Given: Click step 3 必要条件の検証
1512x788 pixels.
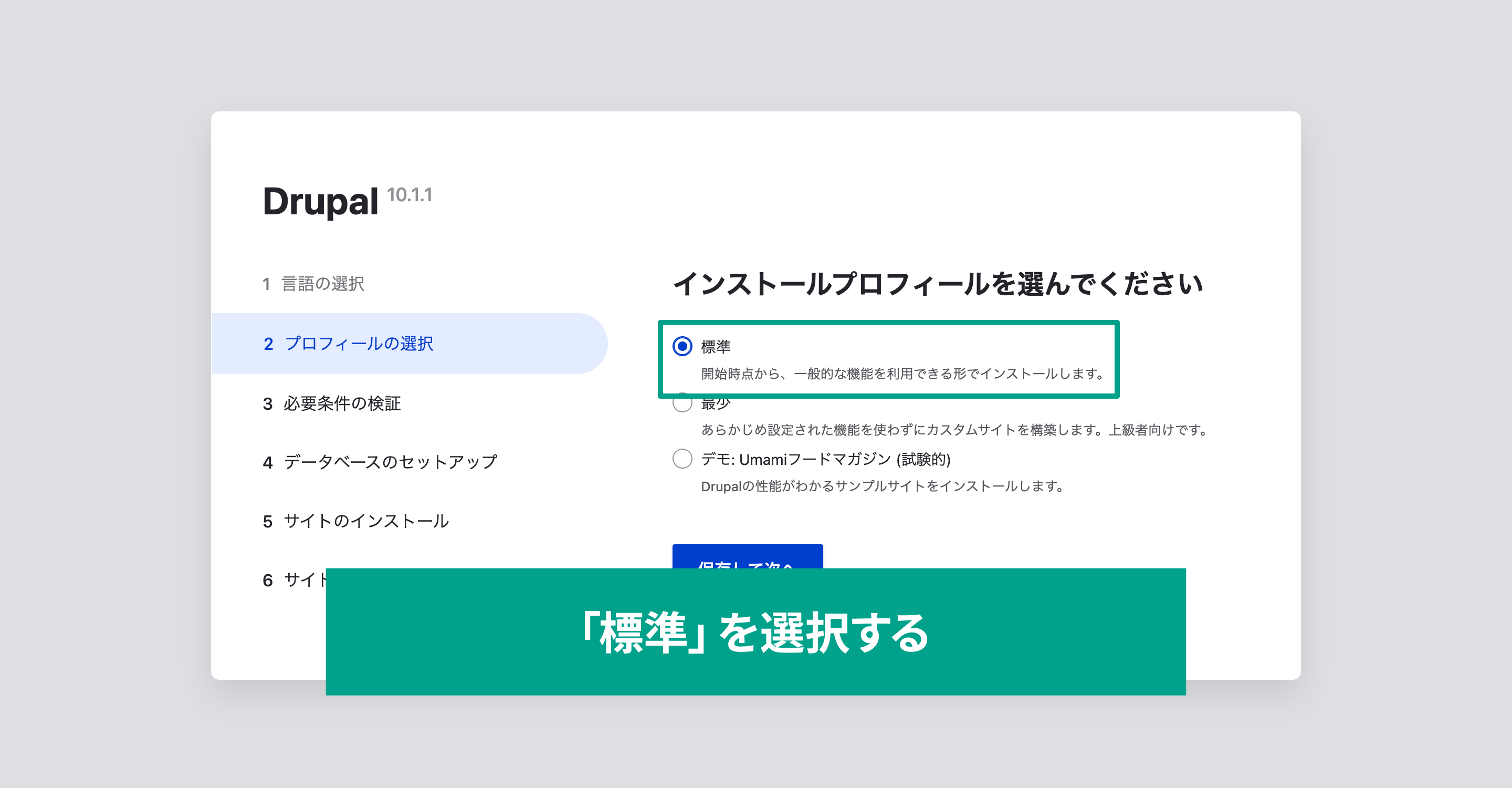Looking at the screenshot, I should point(332,403).
